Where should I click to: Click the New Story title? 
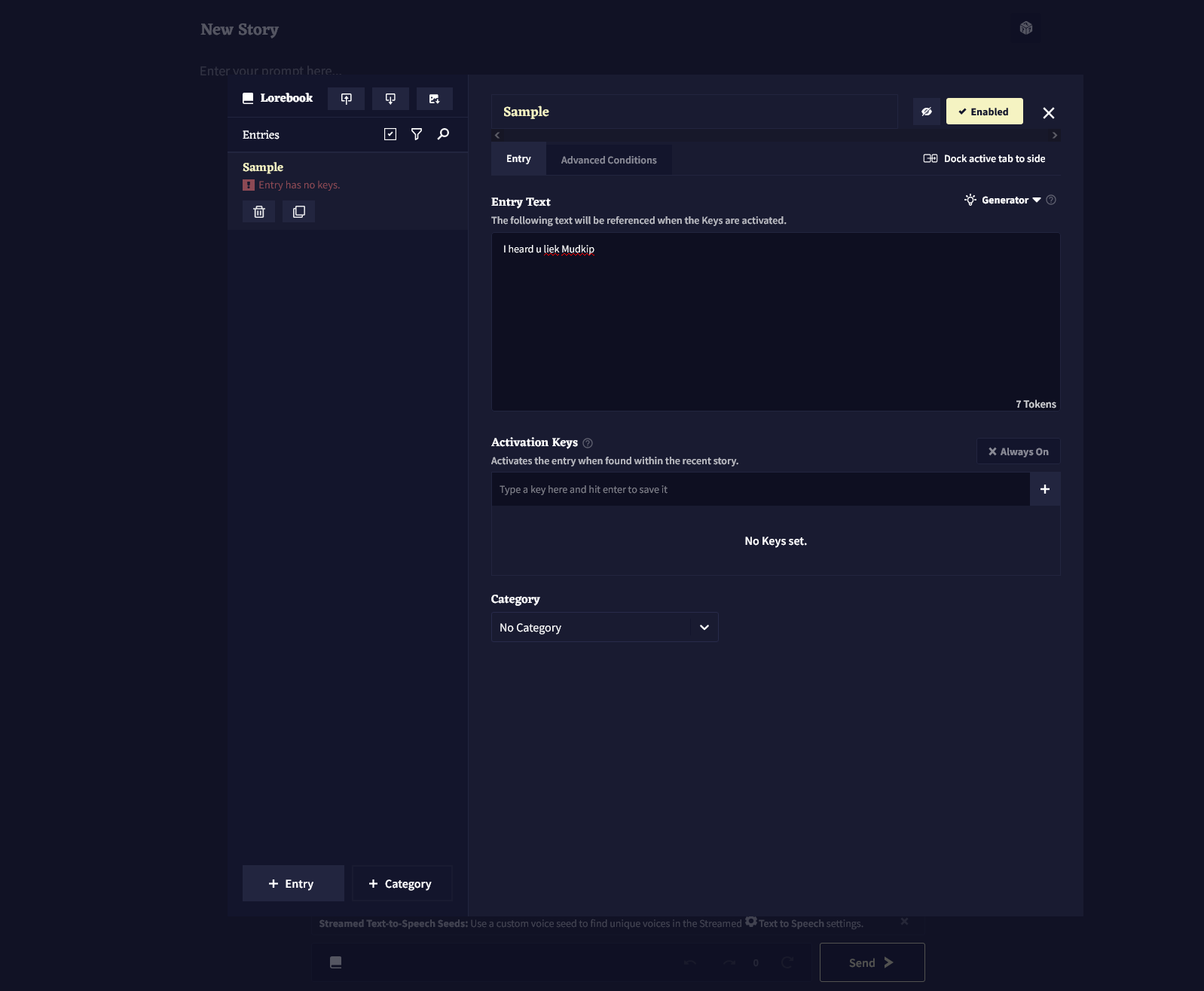pyautogui.click(x=240, y=29)
